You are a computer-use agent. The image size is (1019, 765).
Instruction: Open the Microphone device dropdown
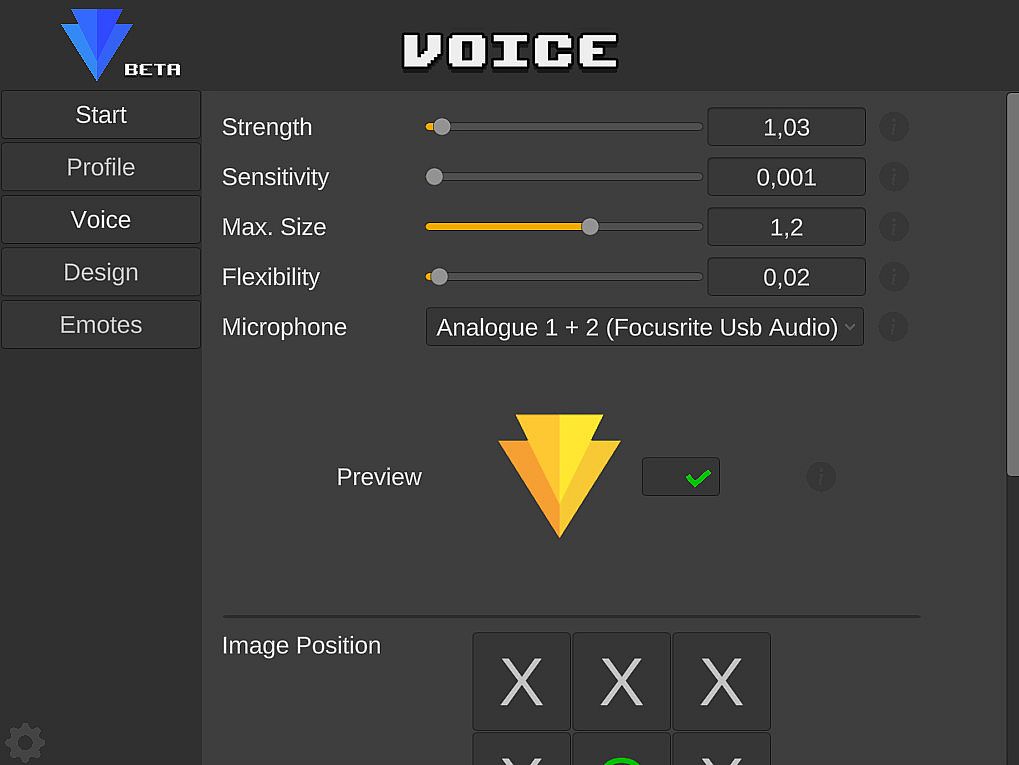(x=645, y=327)
